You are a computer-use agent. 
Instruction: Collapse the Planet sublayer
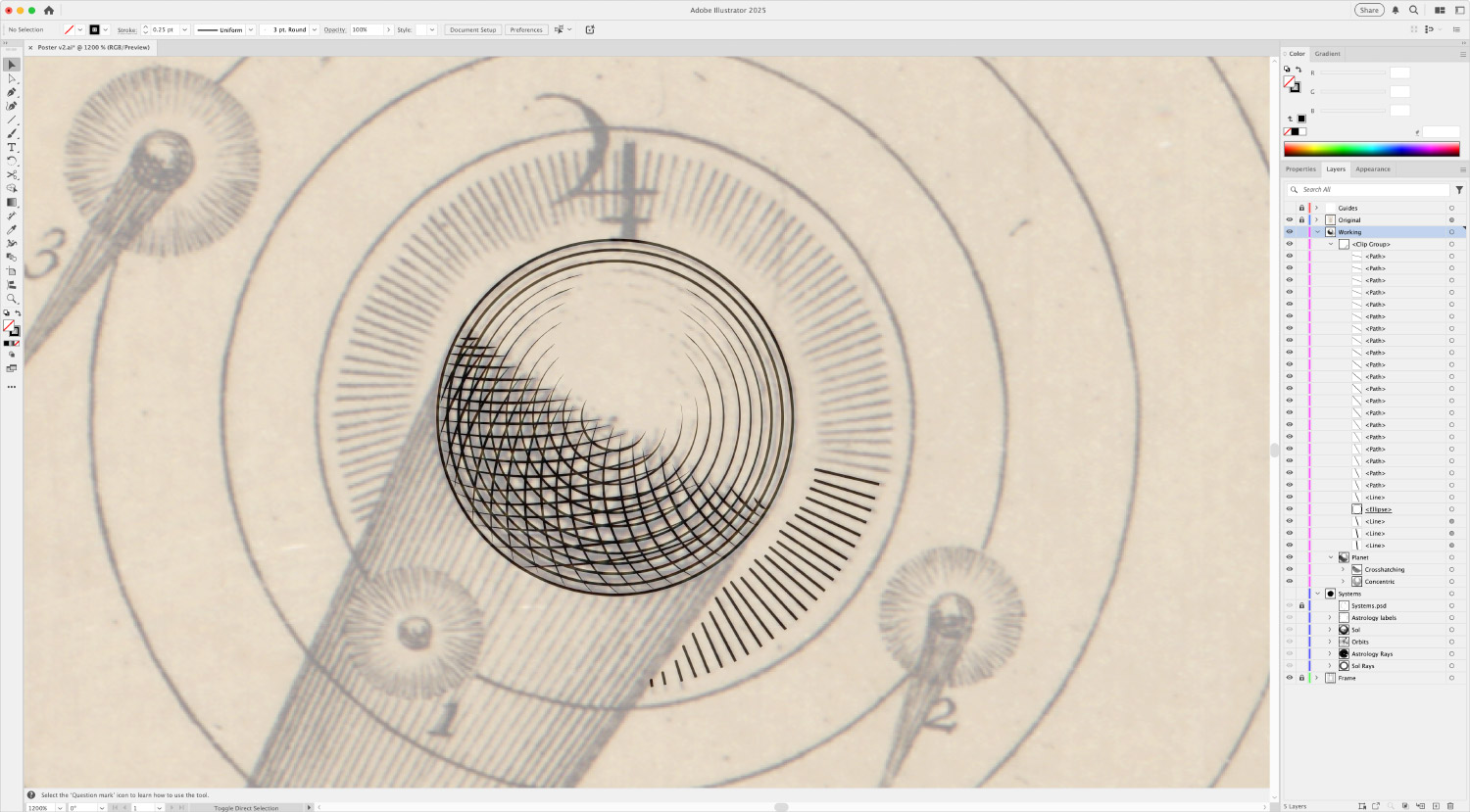click(x=1331, y=557)
